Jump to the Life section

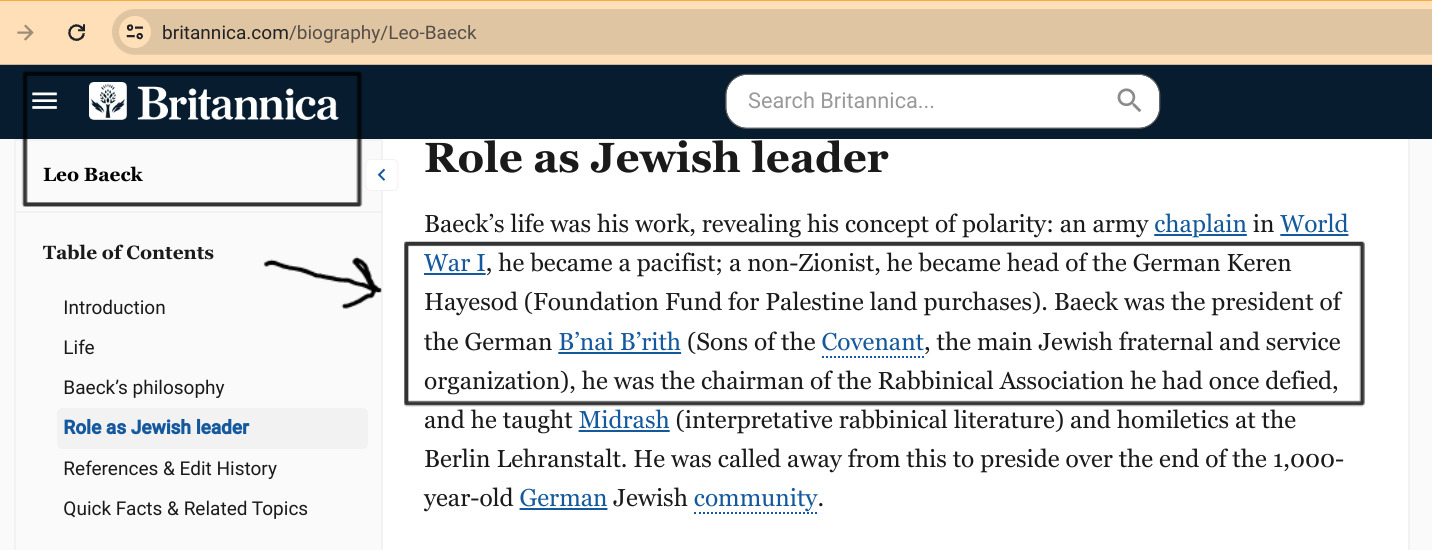point(79,348)
